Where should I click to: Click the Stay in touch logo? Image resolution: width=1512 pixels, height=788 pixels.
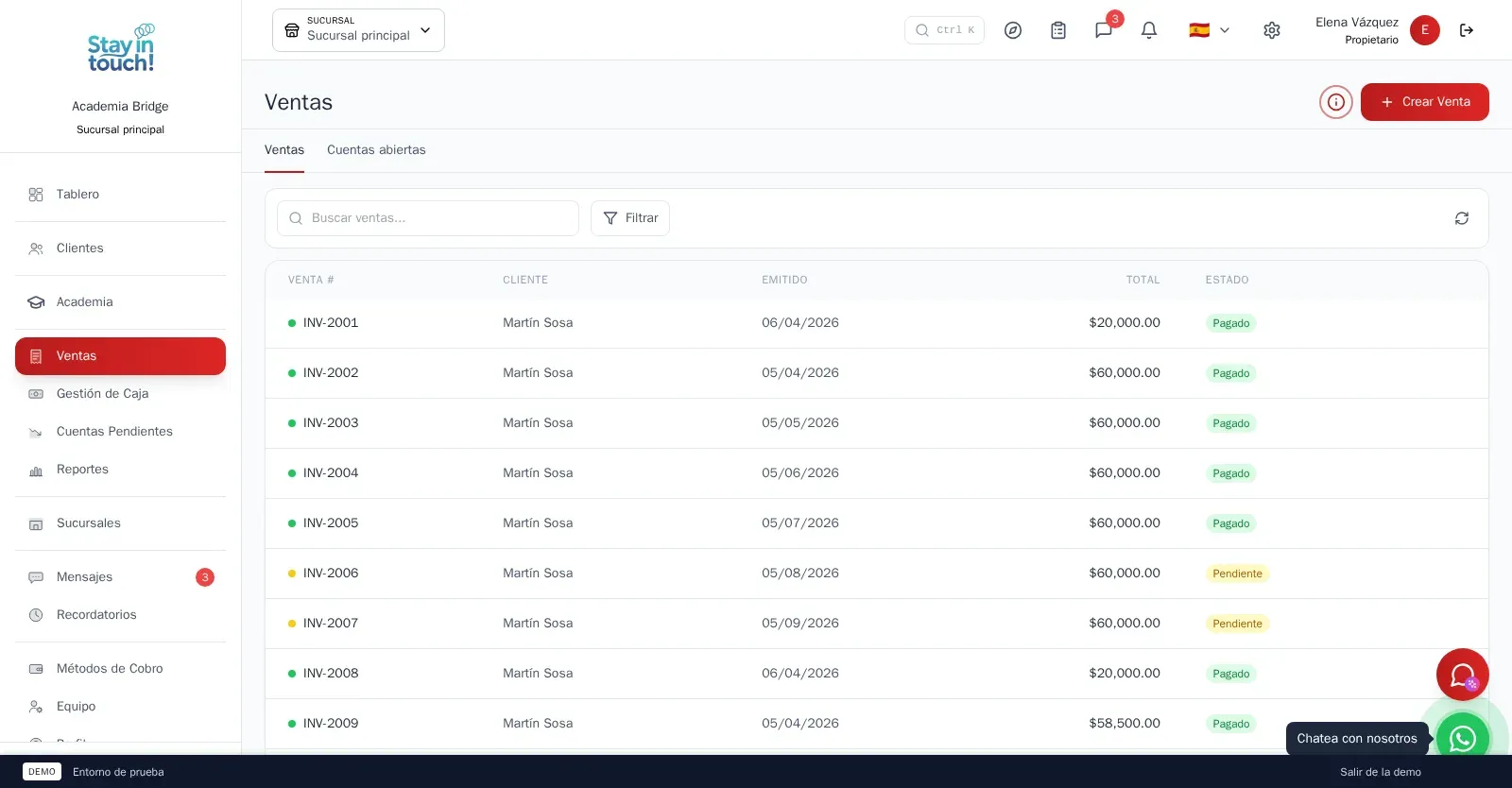[121, 49]
